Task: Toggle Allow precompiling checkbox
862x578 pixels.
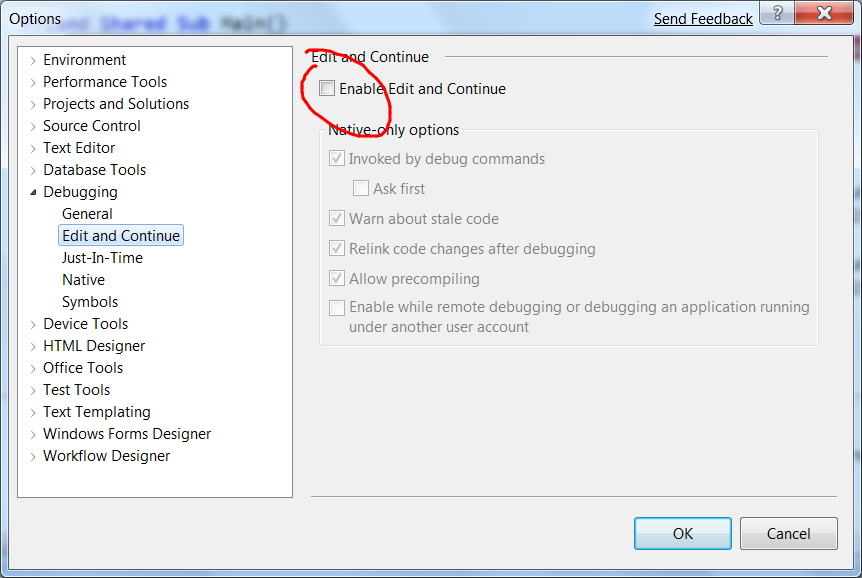Action: point(337,279)
